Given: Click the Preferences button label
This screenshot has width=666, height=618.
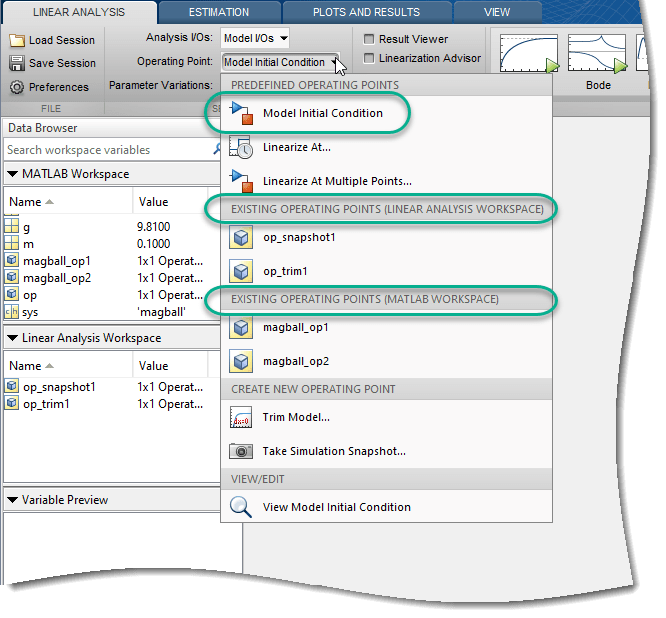Looking at the screenshot, I should pos(59,87).
